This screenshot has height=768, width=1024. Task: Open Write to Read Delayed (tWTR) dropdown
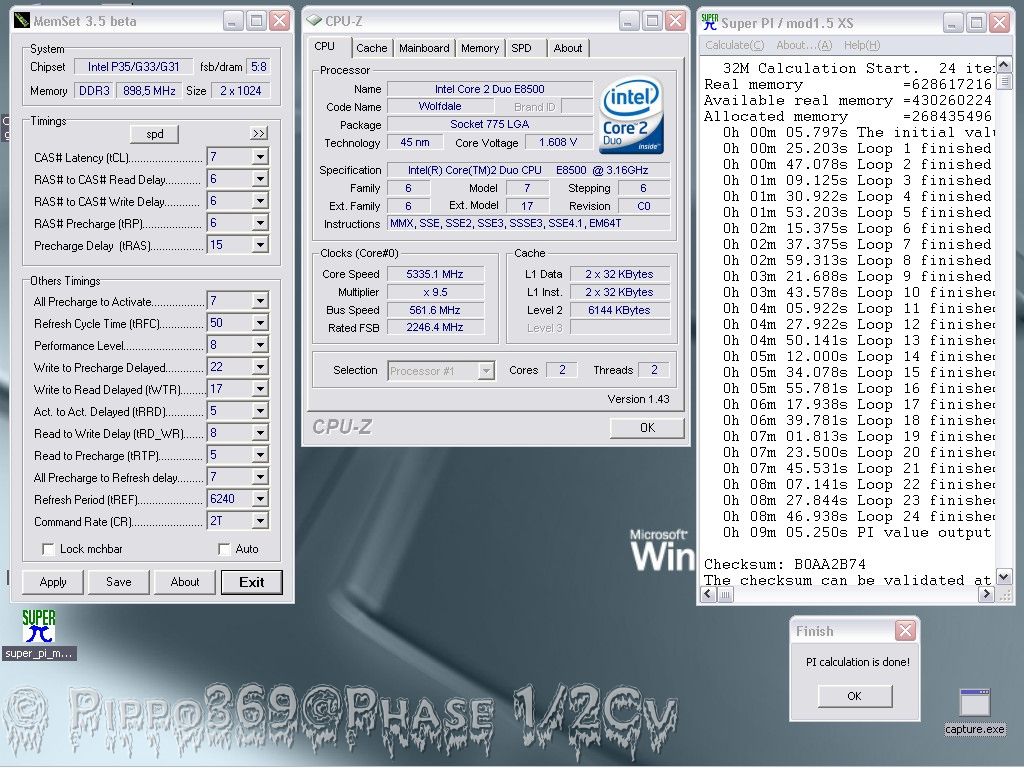coord(260,389)
